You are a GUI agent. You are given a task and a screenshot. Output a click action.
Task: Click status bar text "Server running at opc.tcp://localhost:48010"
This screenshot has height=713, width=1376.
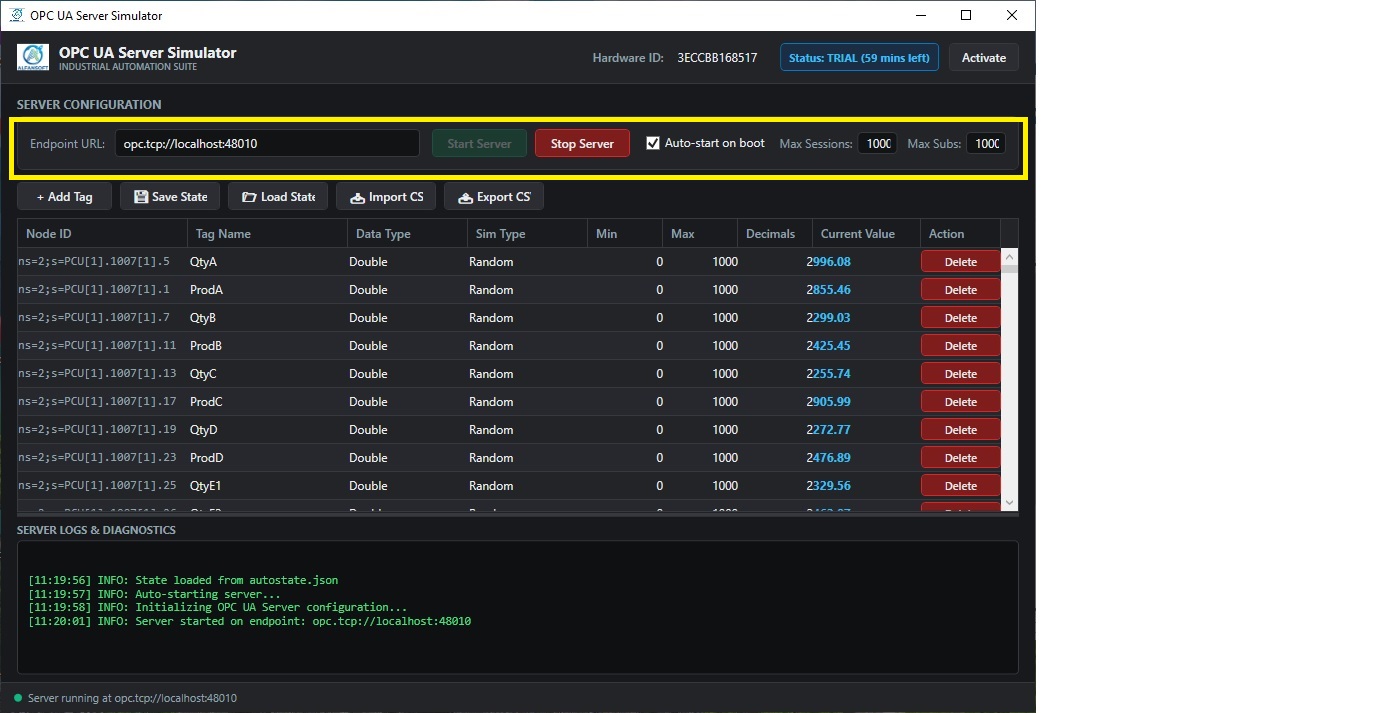pyautogui.click(x=132, y=698)
